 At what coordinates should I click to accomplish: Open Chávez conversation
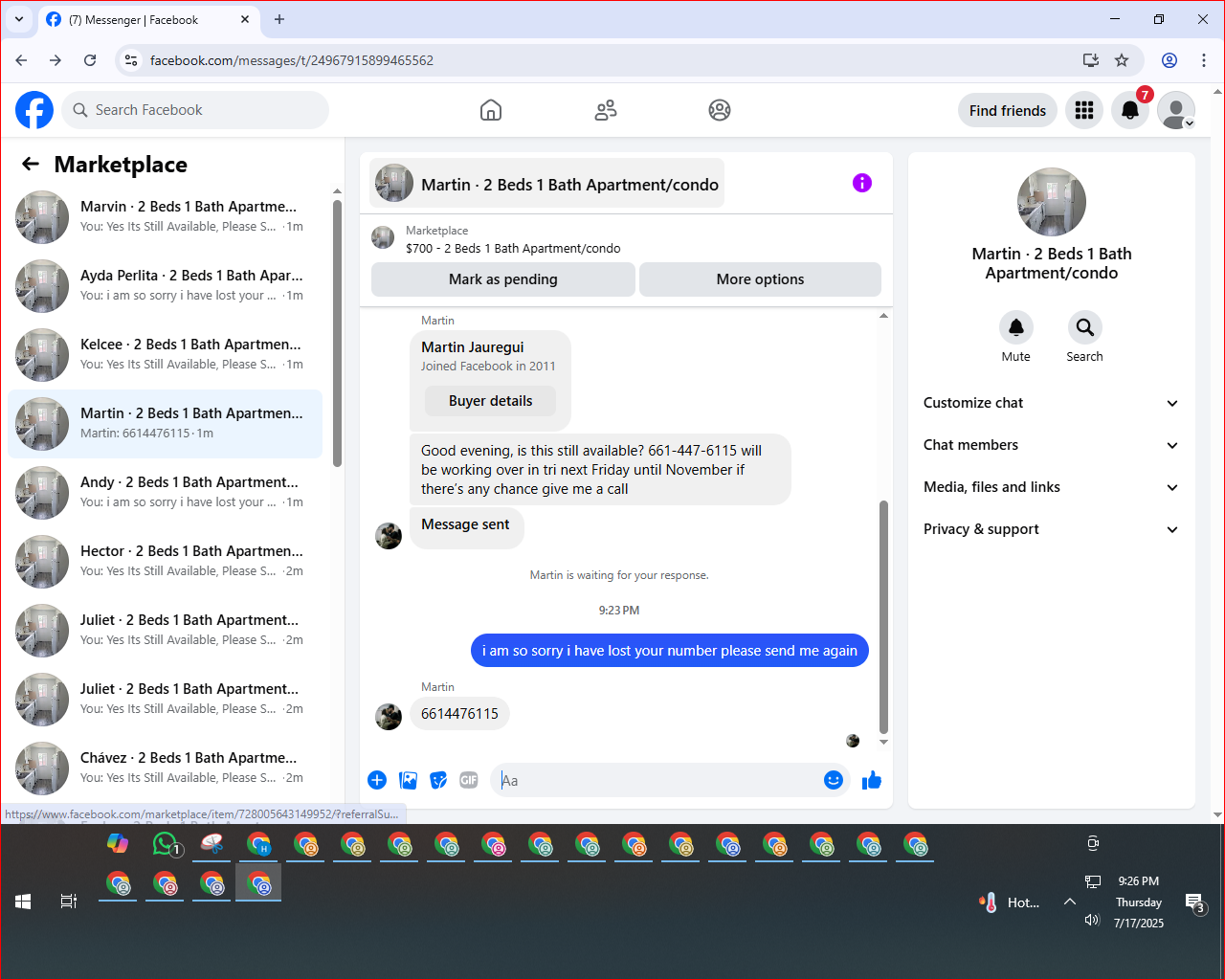click(165, 768)
